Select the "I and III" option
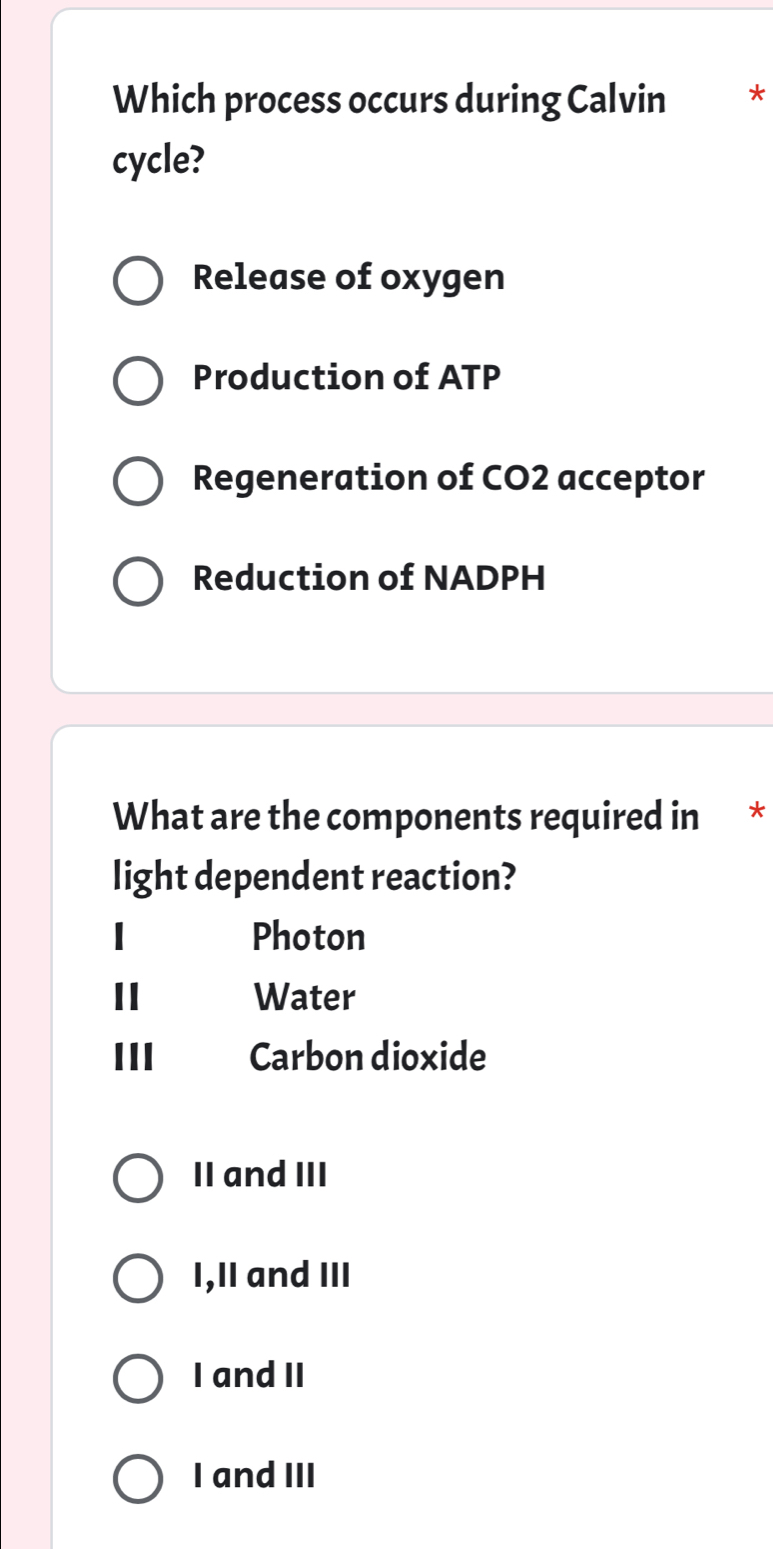 tap(138, 1476)
